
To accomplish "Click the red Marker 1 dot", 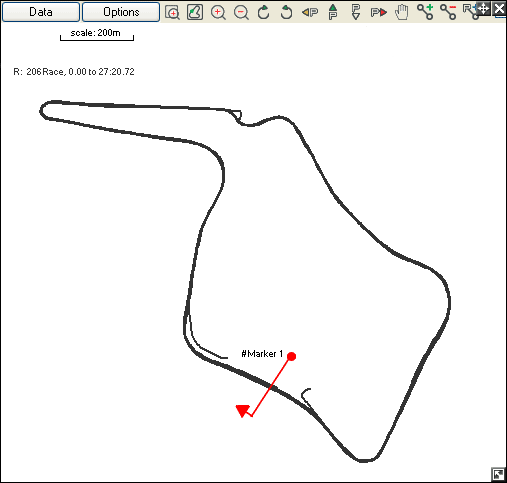I will tap(291, 356).
